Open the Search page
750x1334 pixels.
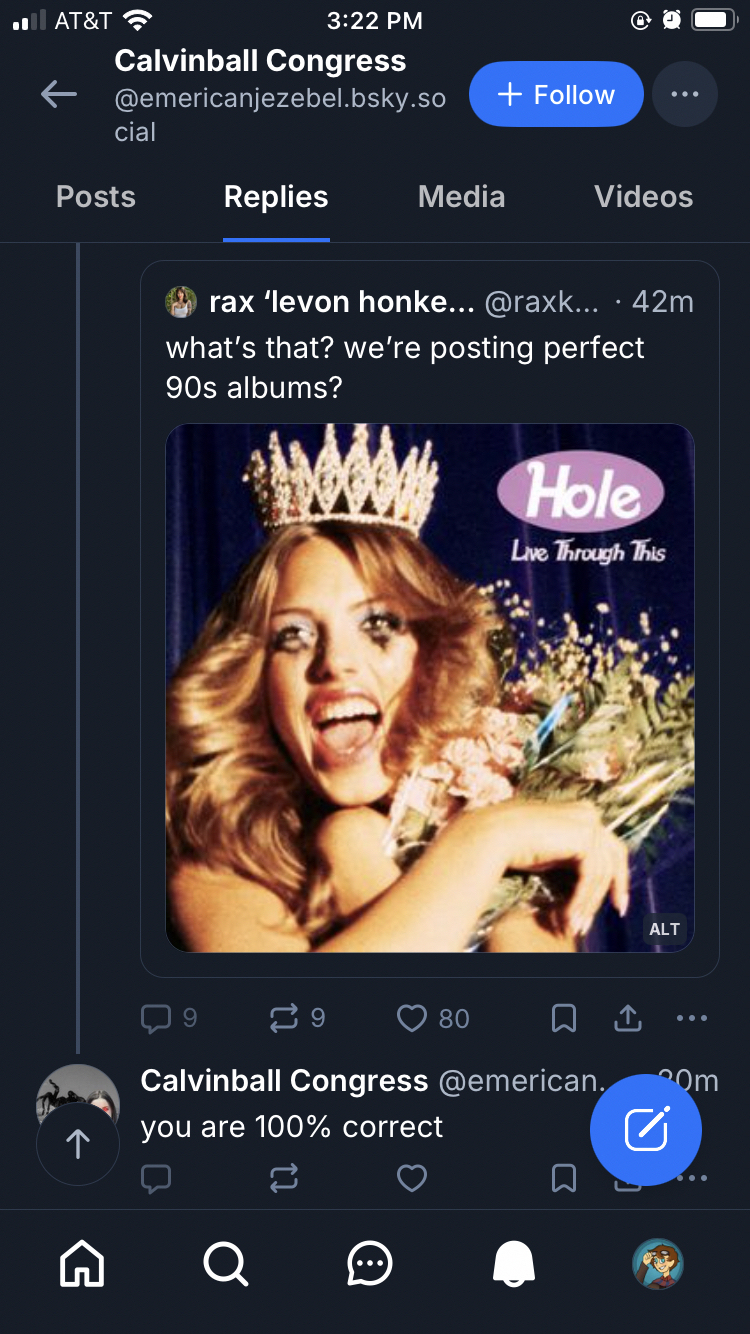coord(226,1265)
